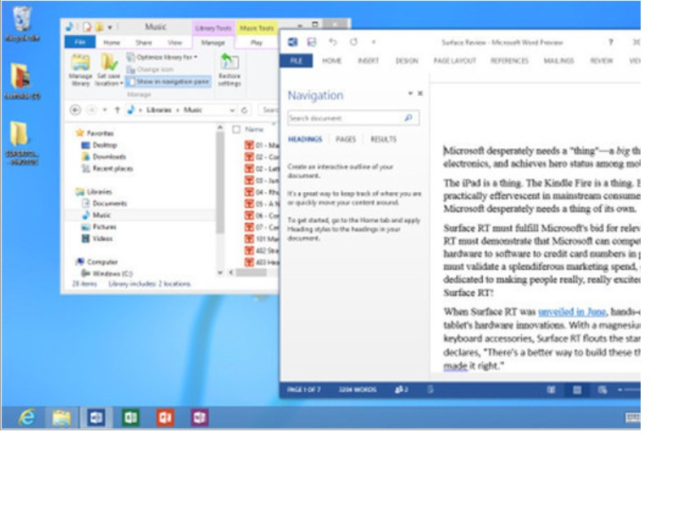Switch to Word INSERT tab

368,61
